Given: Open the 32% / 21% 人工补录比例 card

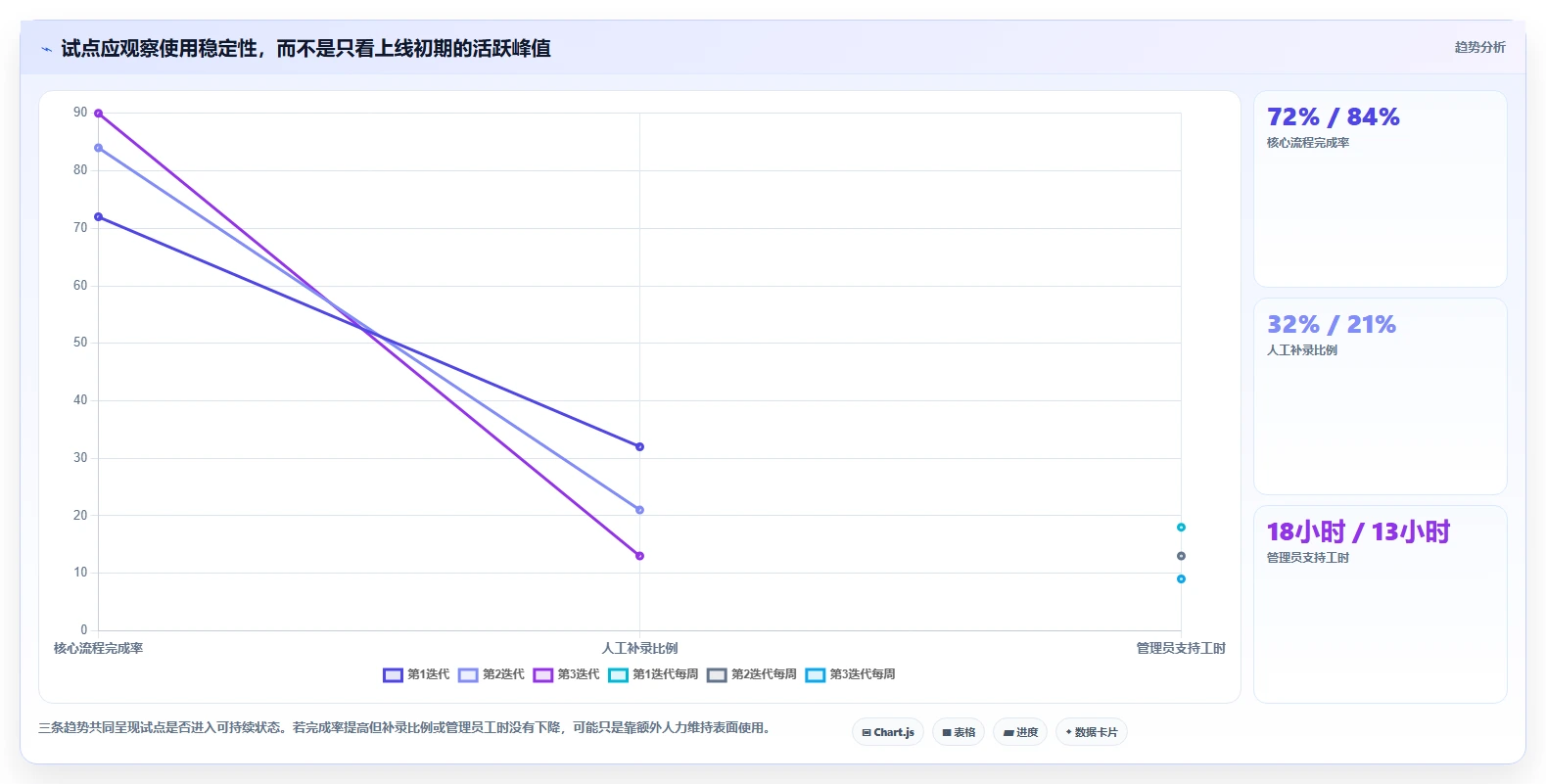Looking at the screenshot, I should coord(1381,396).
